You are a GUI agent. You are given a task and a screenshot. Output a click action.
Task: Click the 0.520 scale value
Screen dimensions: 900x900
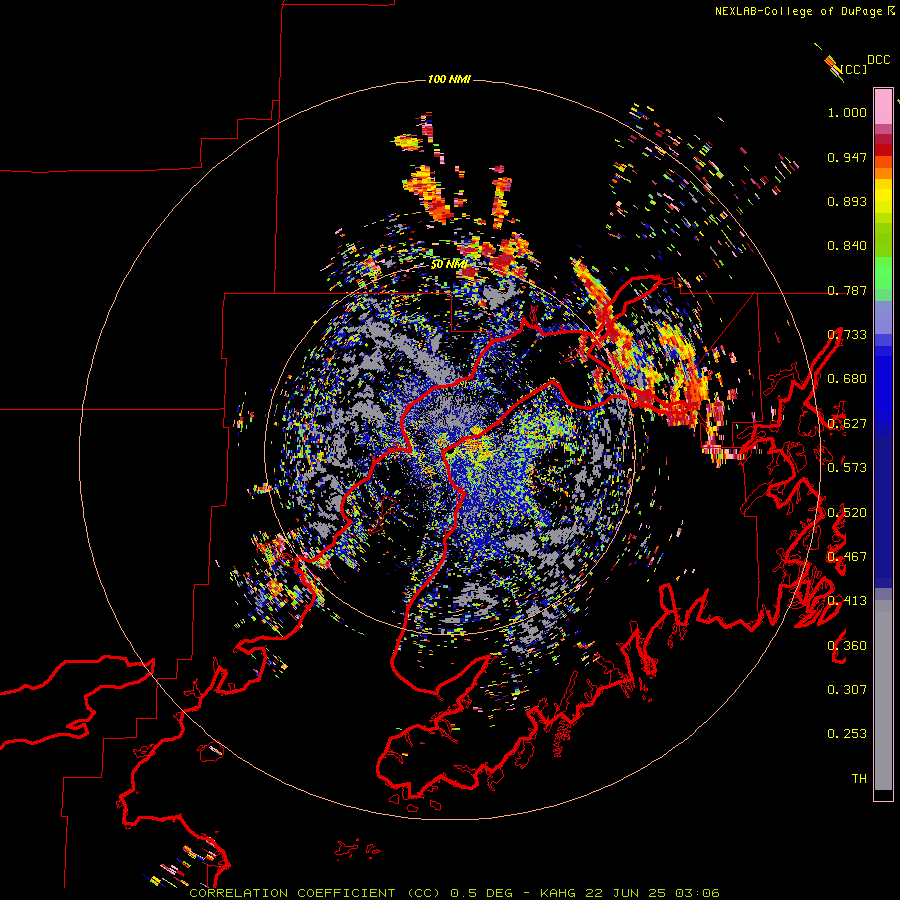(847, 513)
